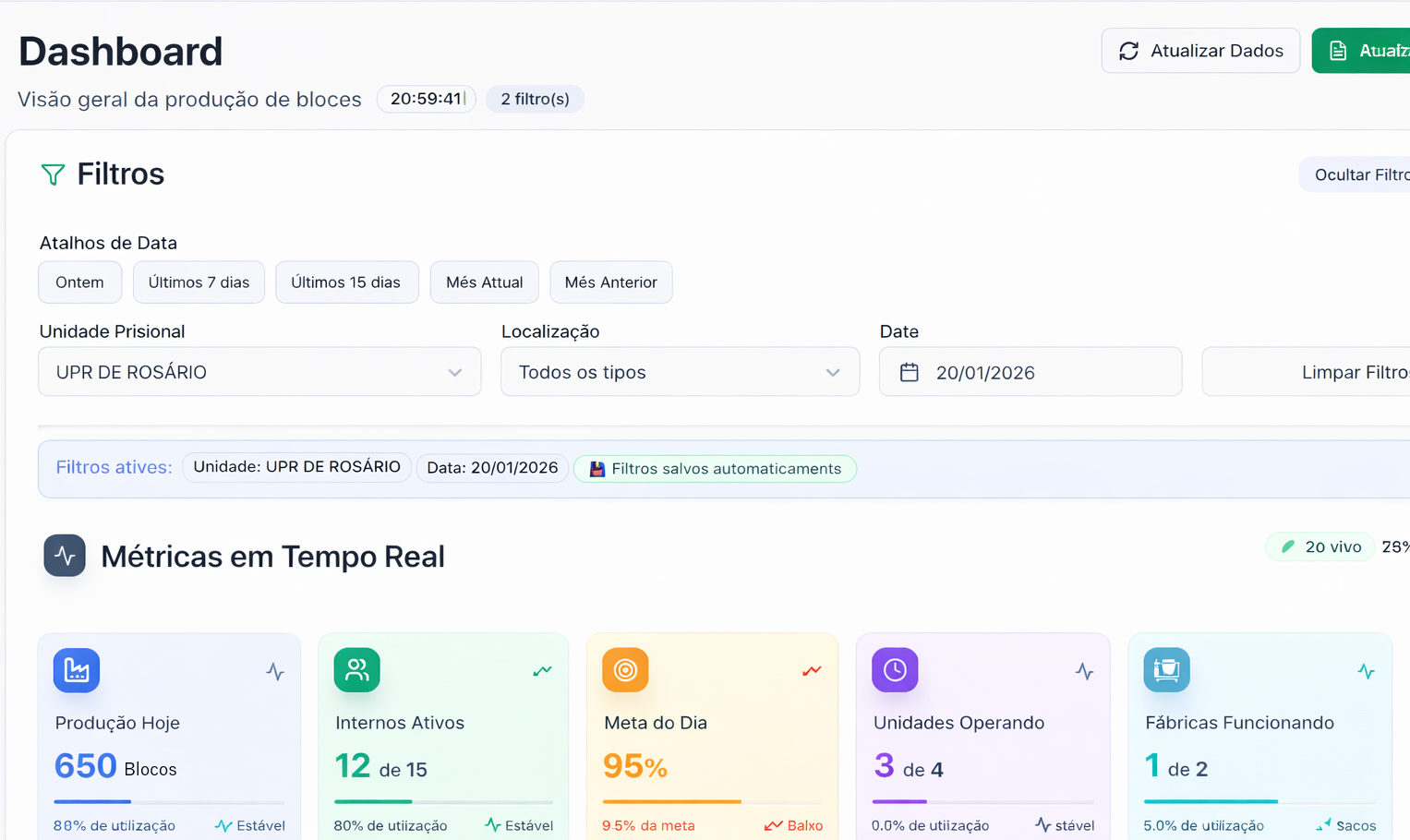This screenshot has width=1410, height=840.
Task: Click the 'Filtros salvos automaticamente' badge
Action: click(714, 468)
